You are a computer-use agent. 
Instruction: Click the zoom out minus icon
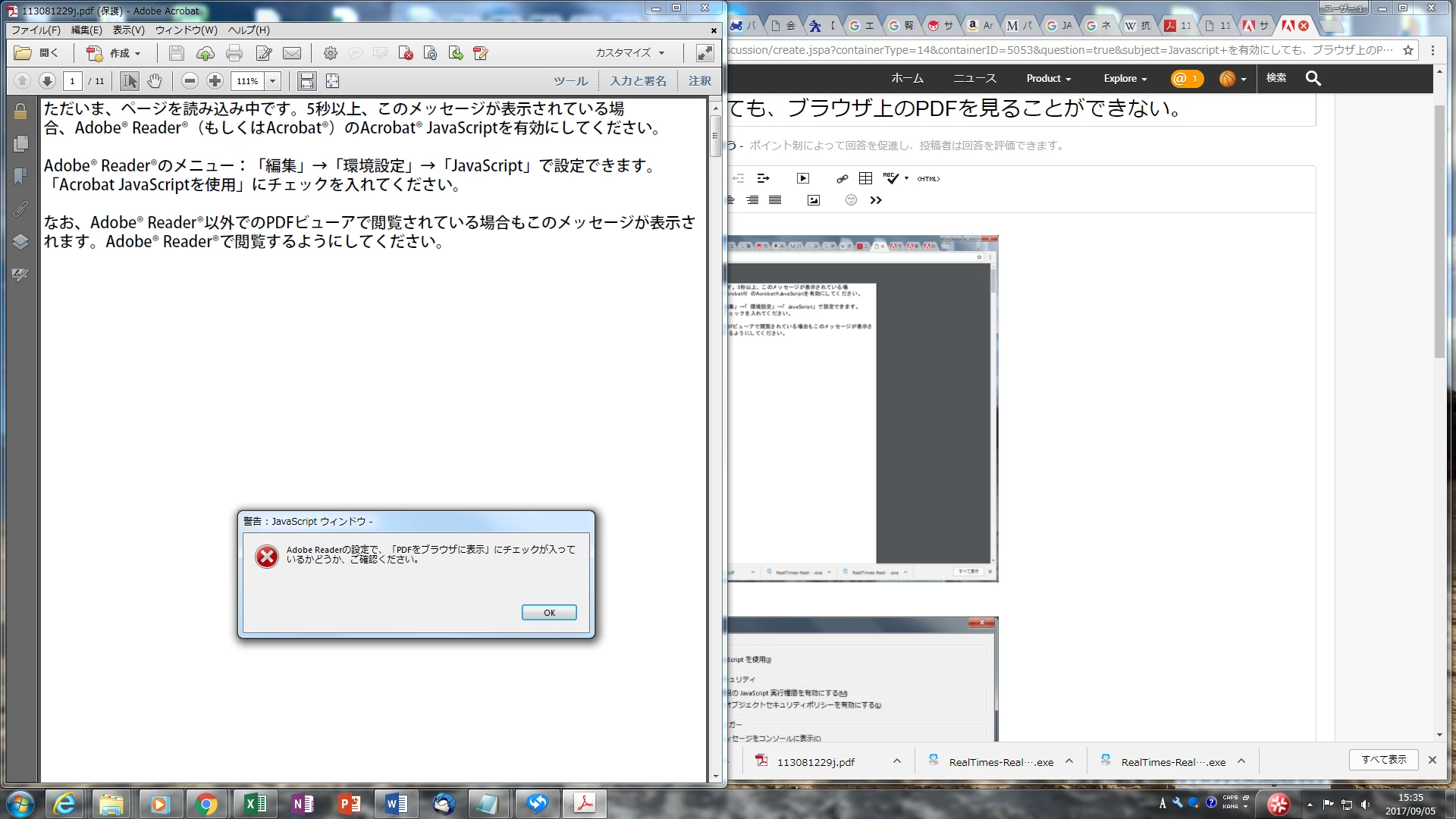pos(190,81)
